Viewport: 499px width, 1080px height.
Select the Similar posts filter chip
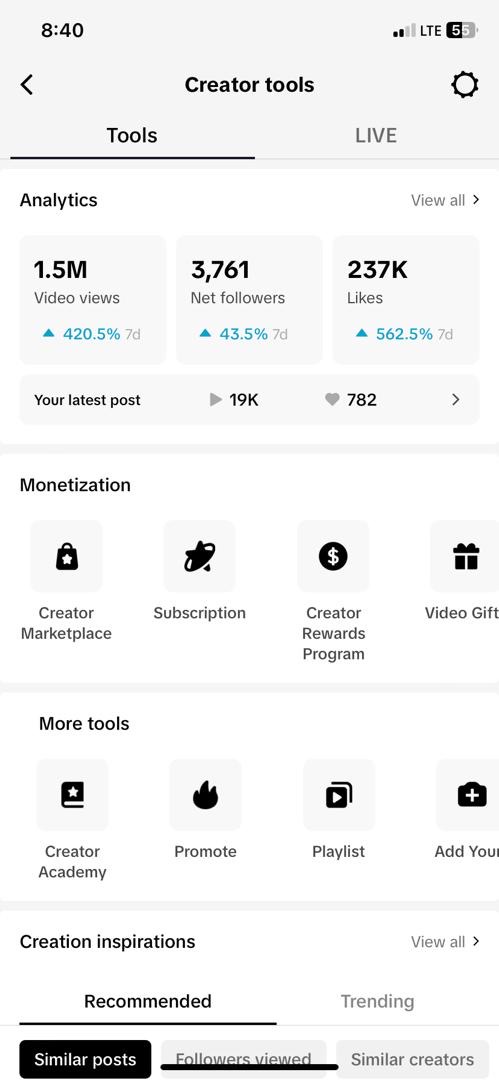pos(85,1059)
